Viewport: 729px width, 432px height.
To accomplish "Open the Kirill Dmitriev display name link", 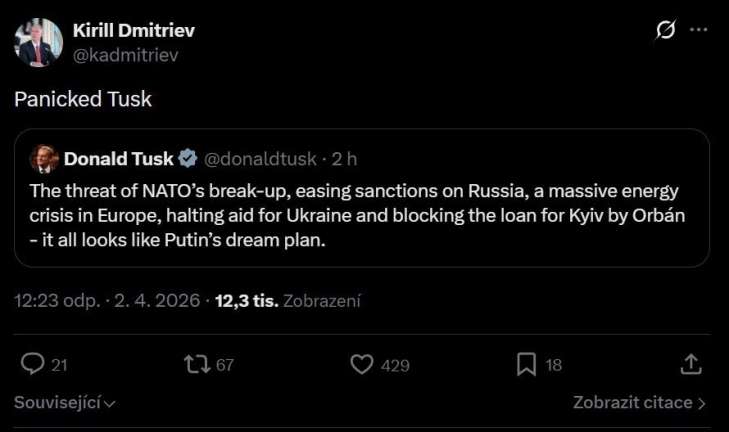I will 134,30.
